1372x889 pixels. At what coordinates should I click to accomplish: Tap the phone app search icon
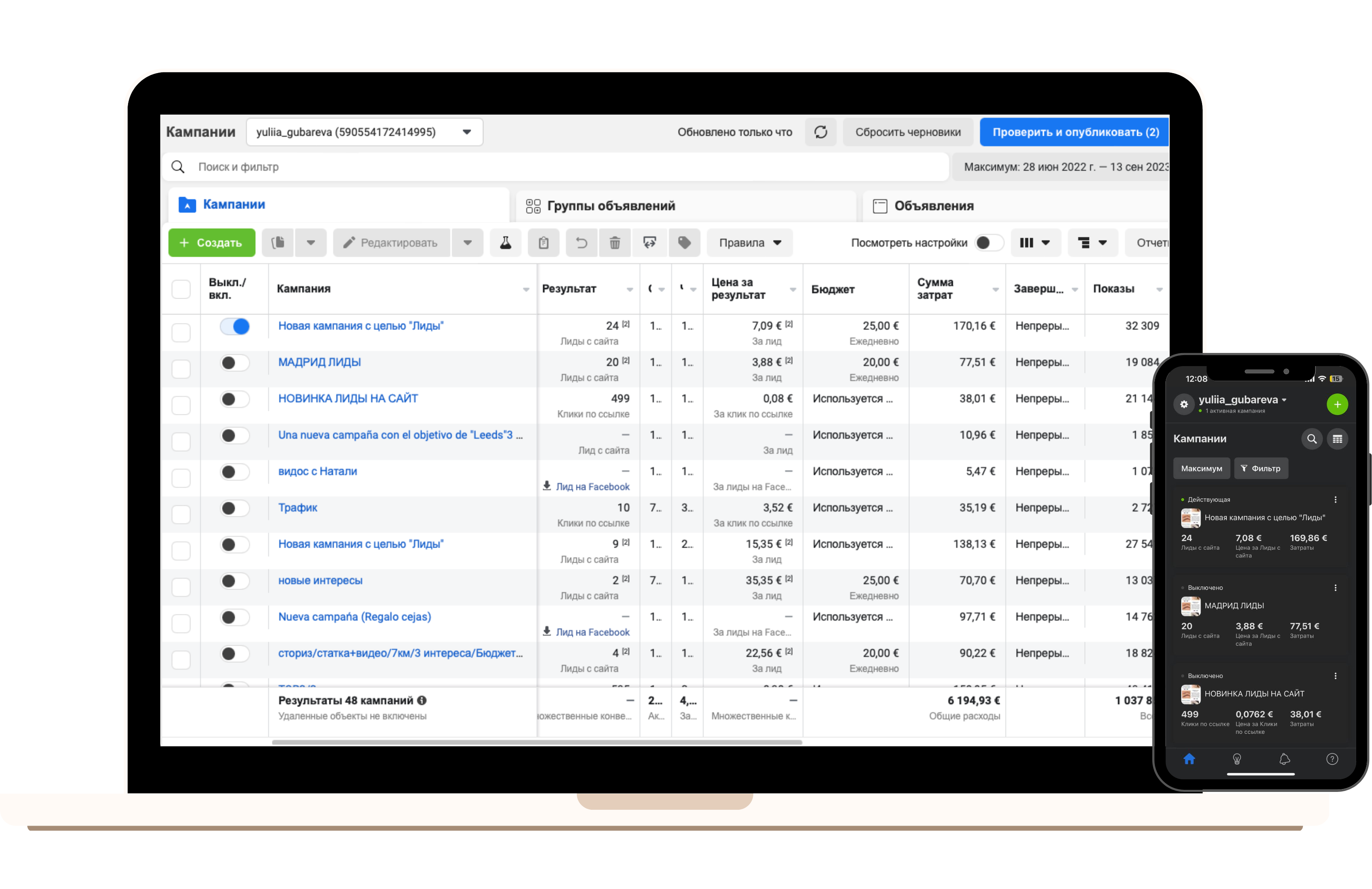(1311, 439)
